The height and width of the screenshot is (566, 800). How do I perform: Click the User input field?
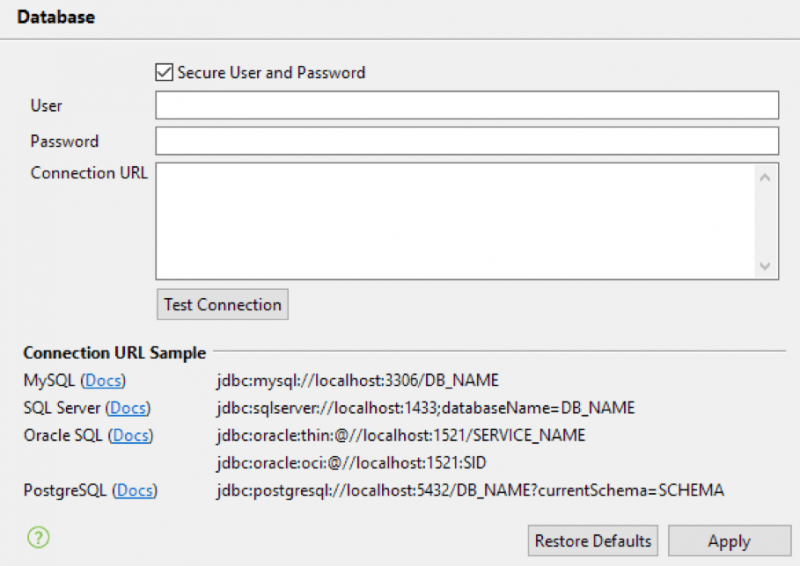466,105
